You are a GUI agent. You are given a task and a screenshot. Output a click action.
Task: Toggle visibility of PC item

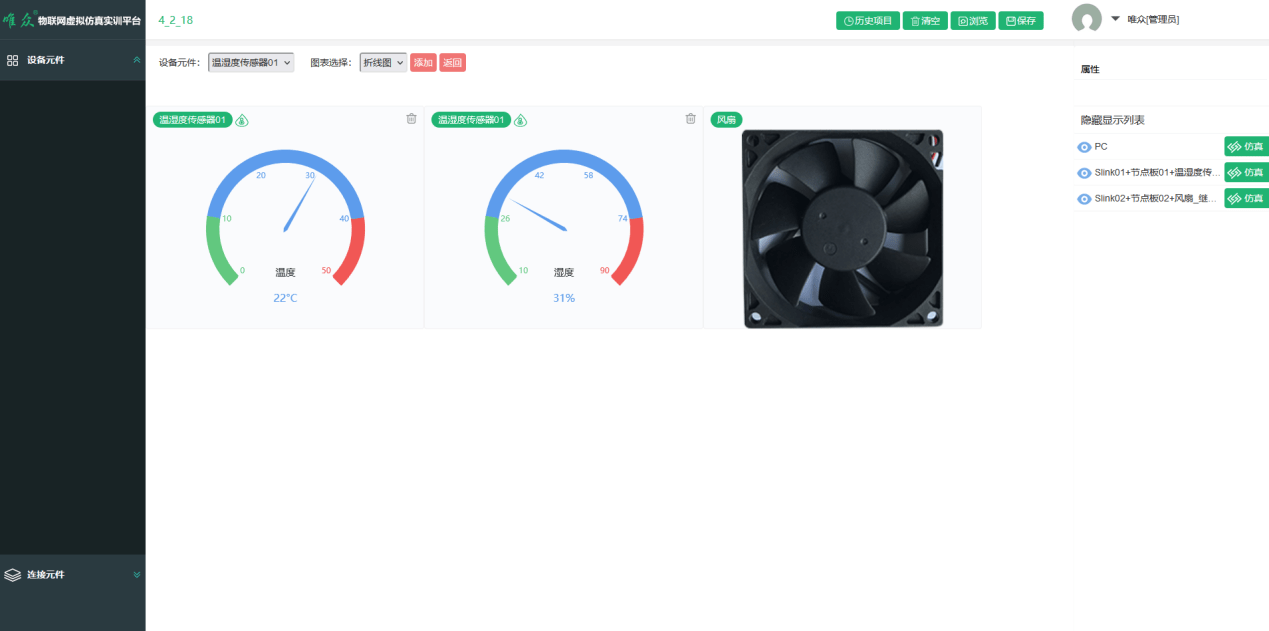(1084, 147)
